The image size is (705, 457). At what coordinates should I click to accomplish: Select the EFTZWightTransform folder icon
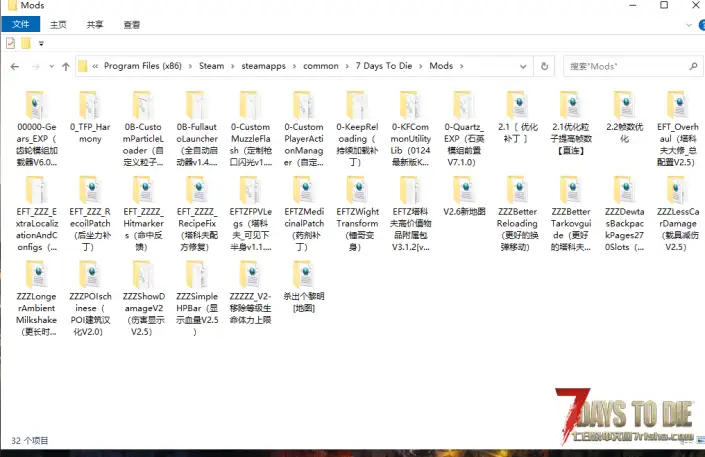357,190
